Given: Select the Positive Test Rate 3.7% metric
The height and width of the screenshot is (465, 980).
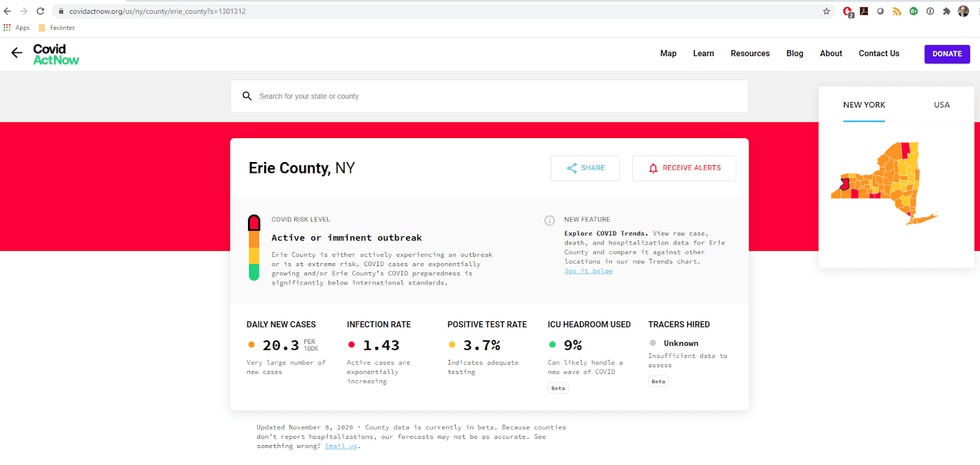Looking at the screenshot, I should (487, 348).
